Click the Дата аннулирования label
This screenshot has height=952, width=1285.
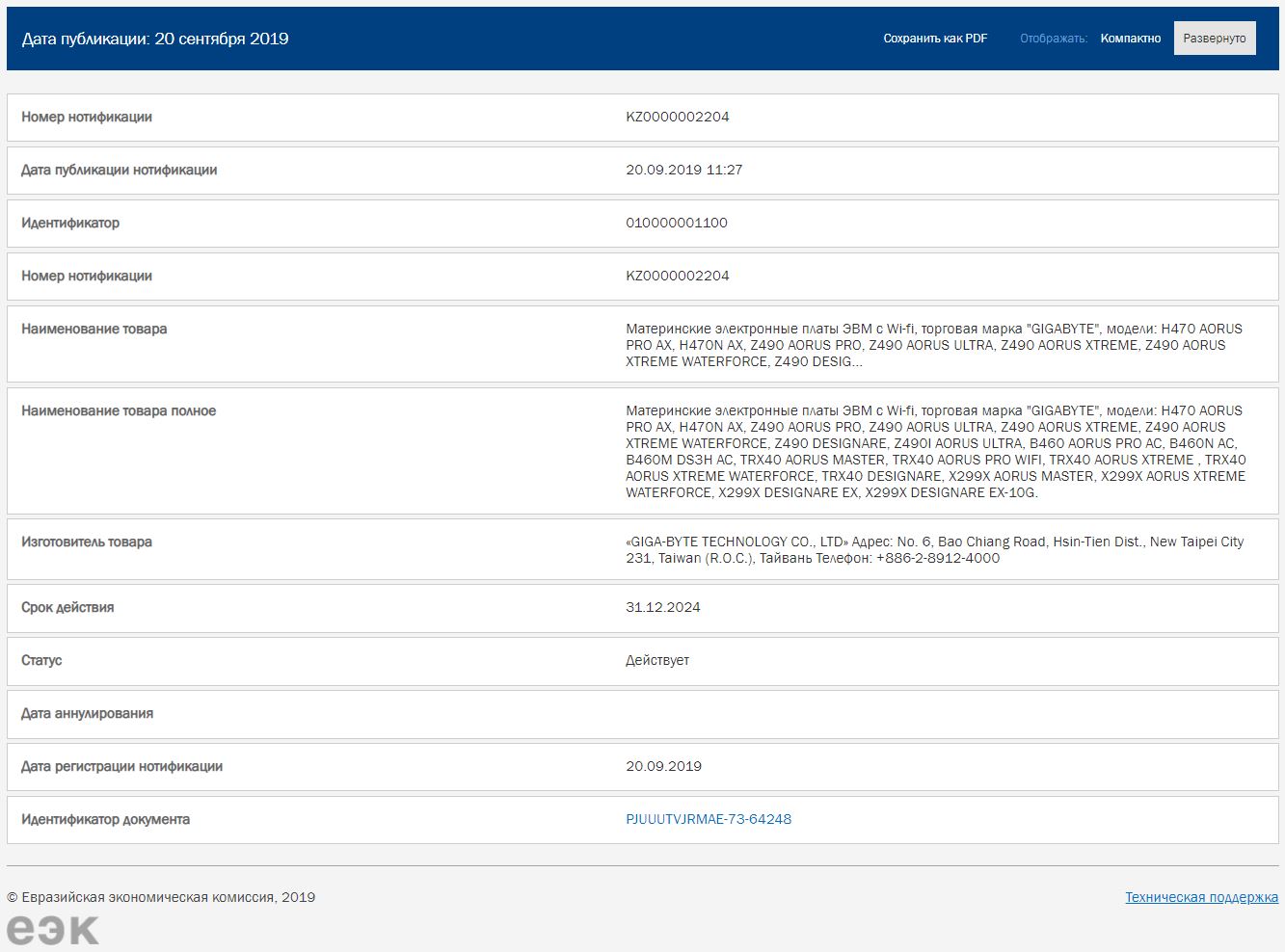coord(88,713)
